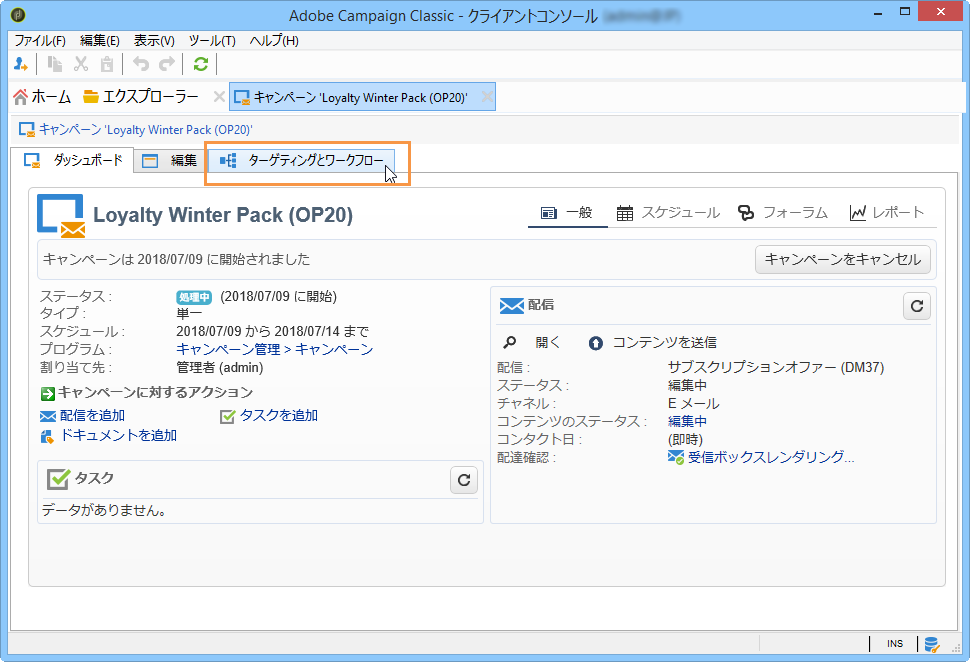Open the ツール(T) menu

212,40
